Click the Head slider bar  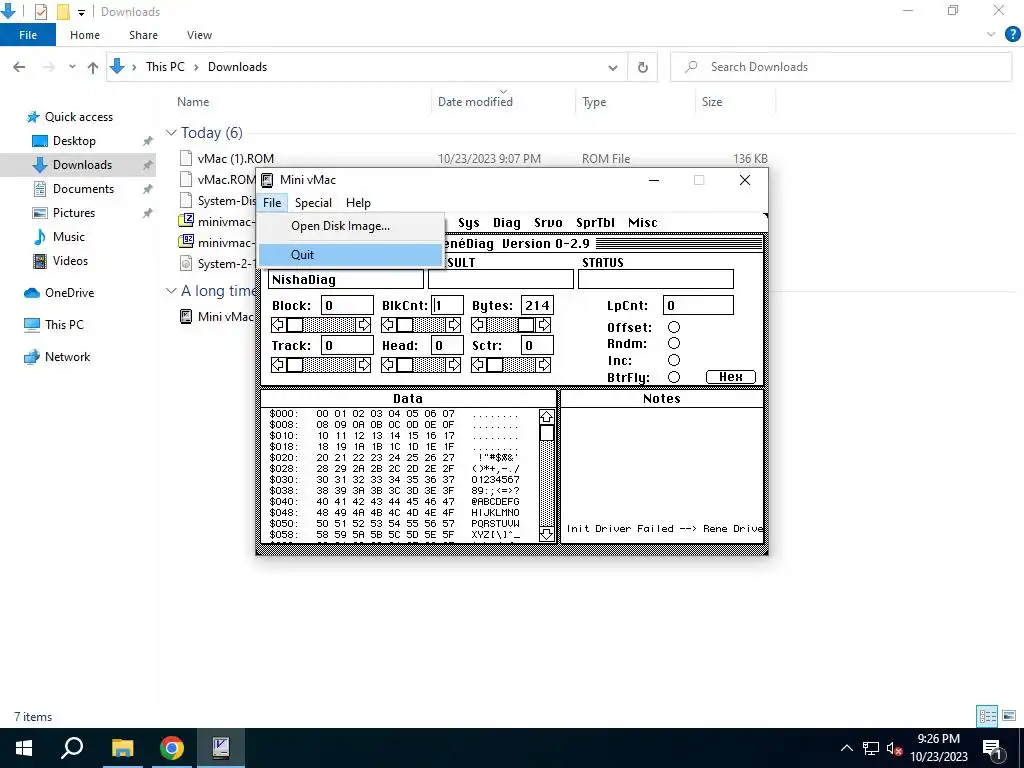421,364
